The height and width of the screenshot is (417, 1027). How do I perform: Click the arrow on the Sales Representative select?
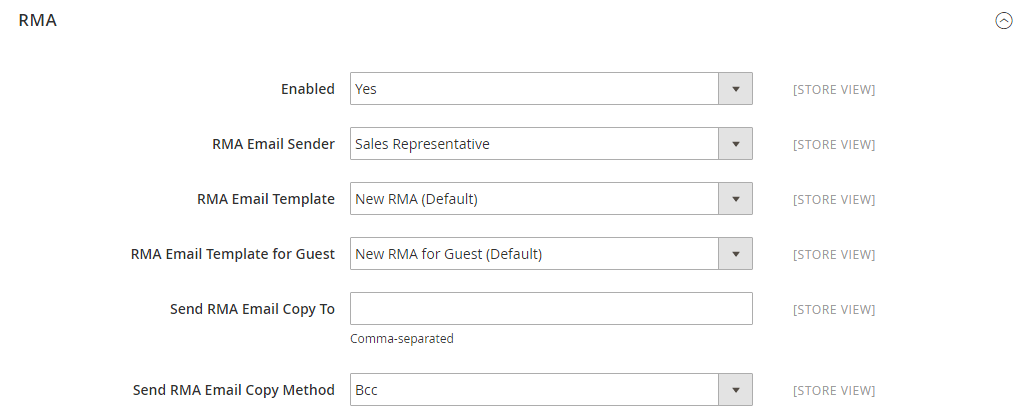[735, 144]
